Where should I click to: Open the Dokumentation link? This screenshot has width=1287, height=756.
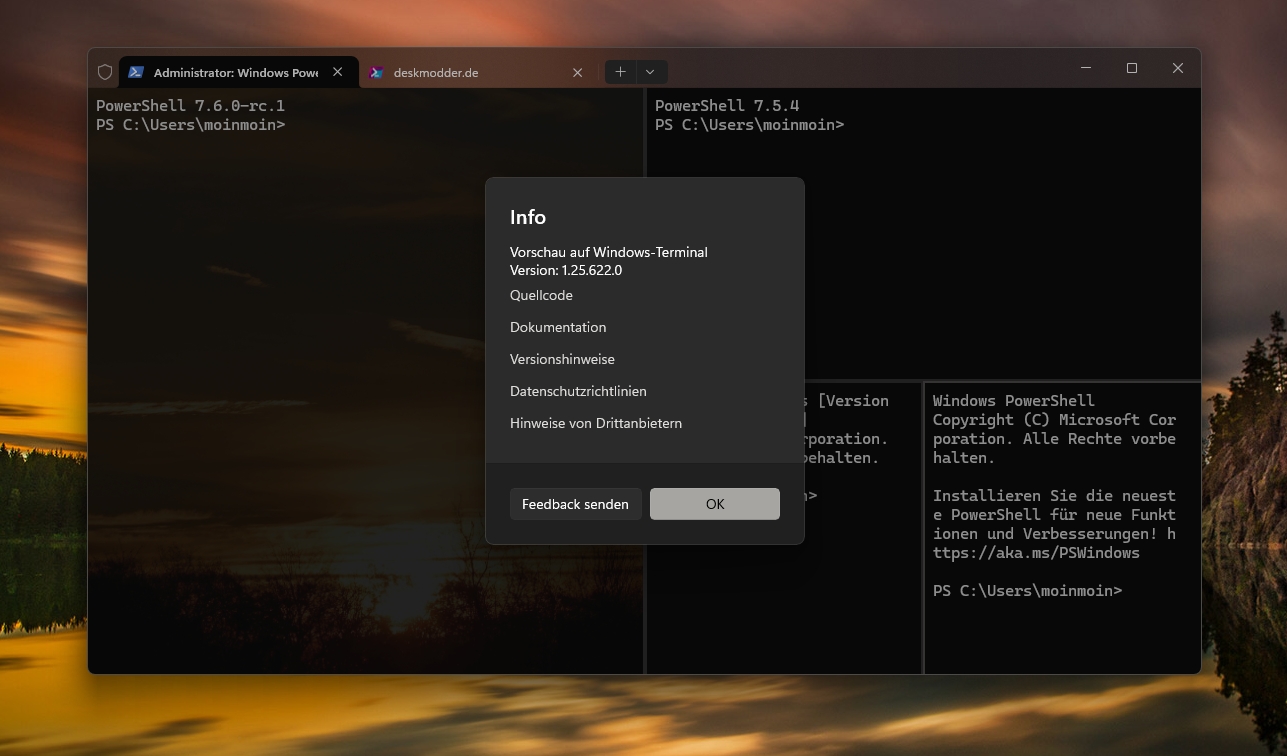(558, 327)
